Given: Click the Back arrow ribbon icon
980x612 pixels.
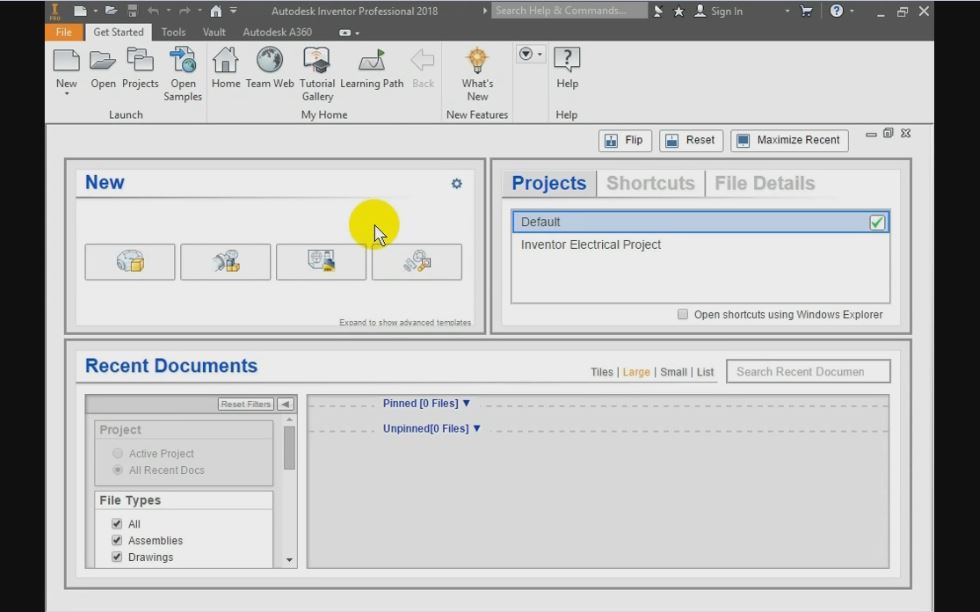Looking at the screenshot, I should click(422, 61).
